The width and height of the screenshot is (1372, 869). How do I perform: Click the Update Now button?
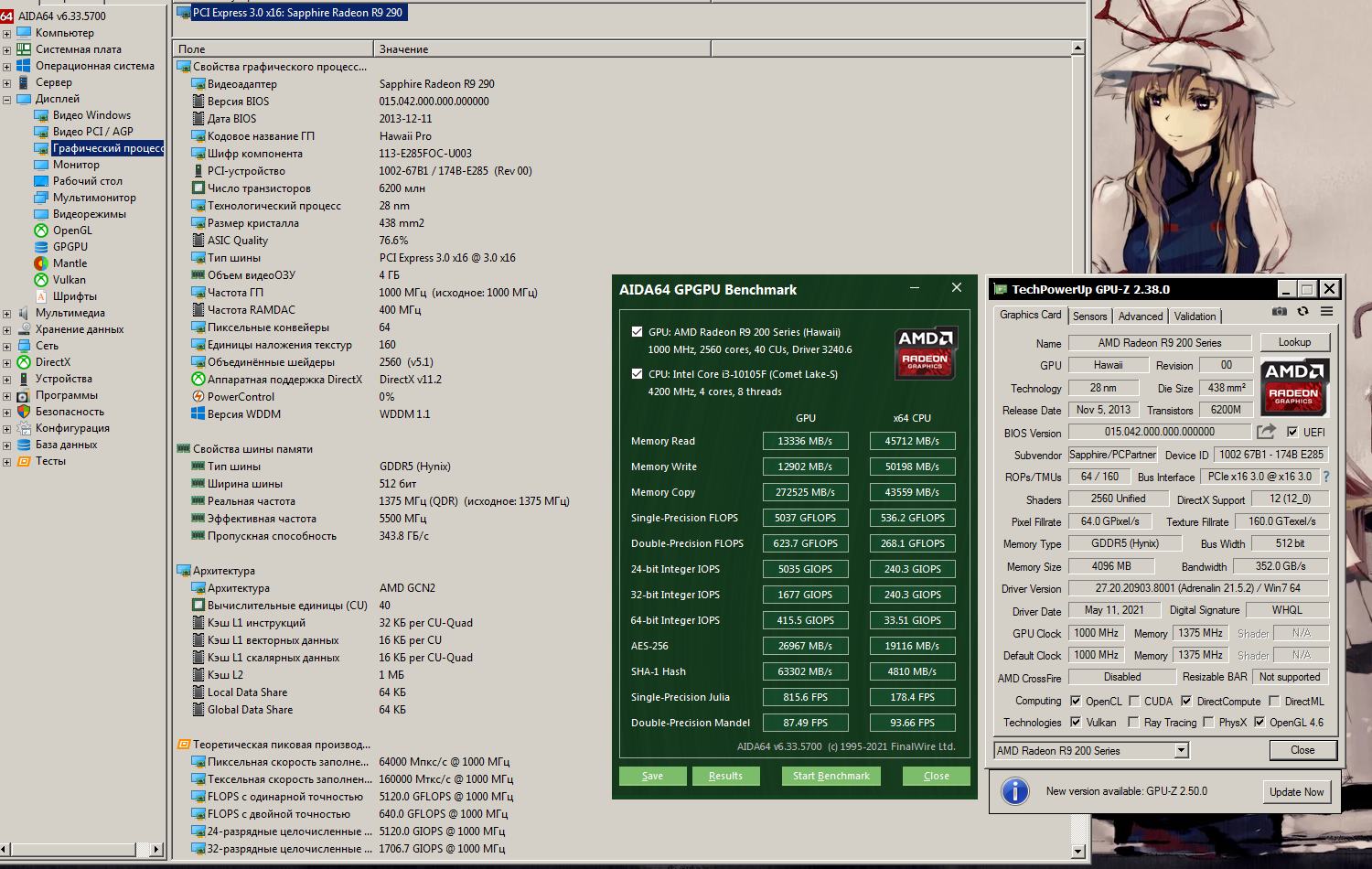(1296, 791)
